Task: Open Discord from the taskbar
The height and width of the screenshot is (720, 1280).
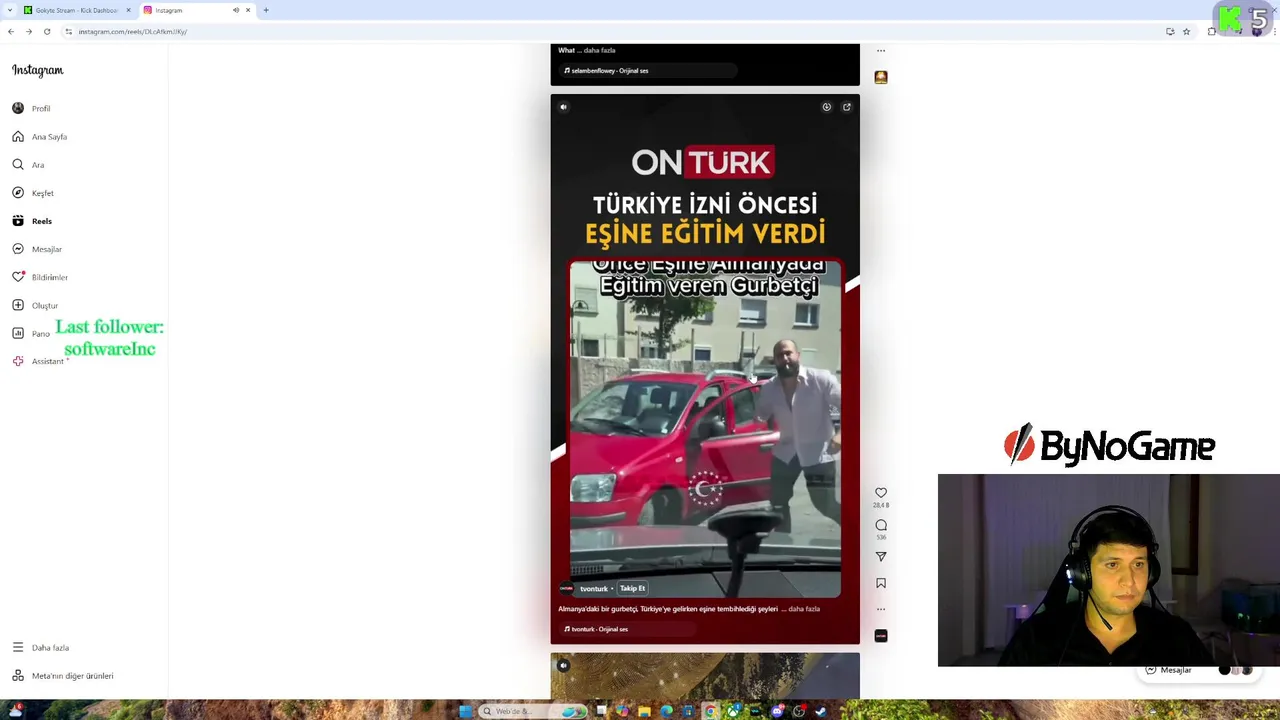Action: 777,711
